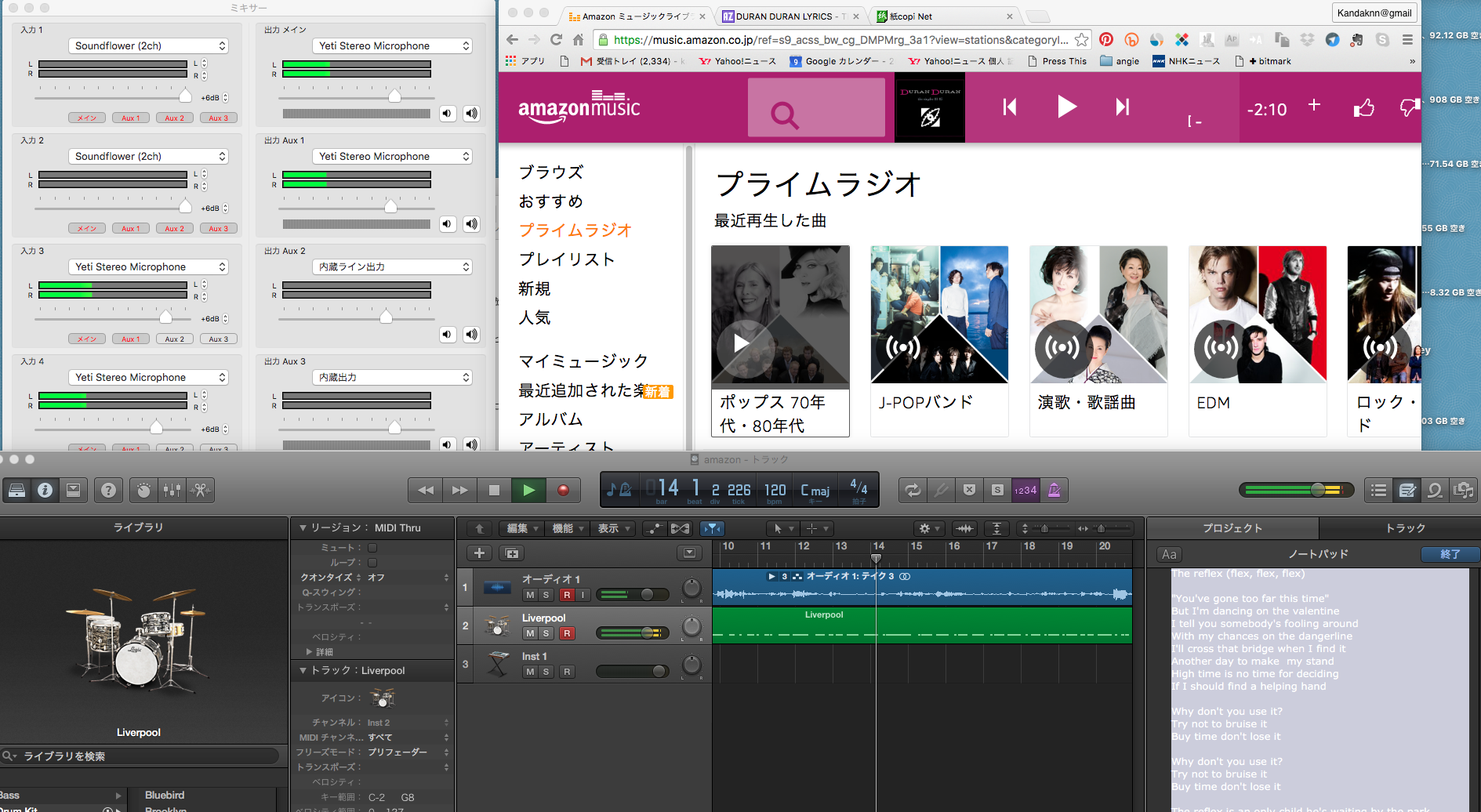Screen dimensions: 1481x812
Task: Open 出力 メイン Yeti Stereo Microphone dropdown
Action: point(393,46)
